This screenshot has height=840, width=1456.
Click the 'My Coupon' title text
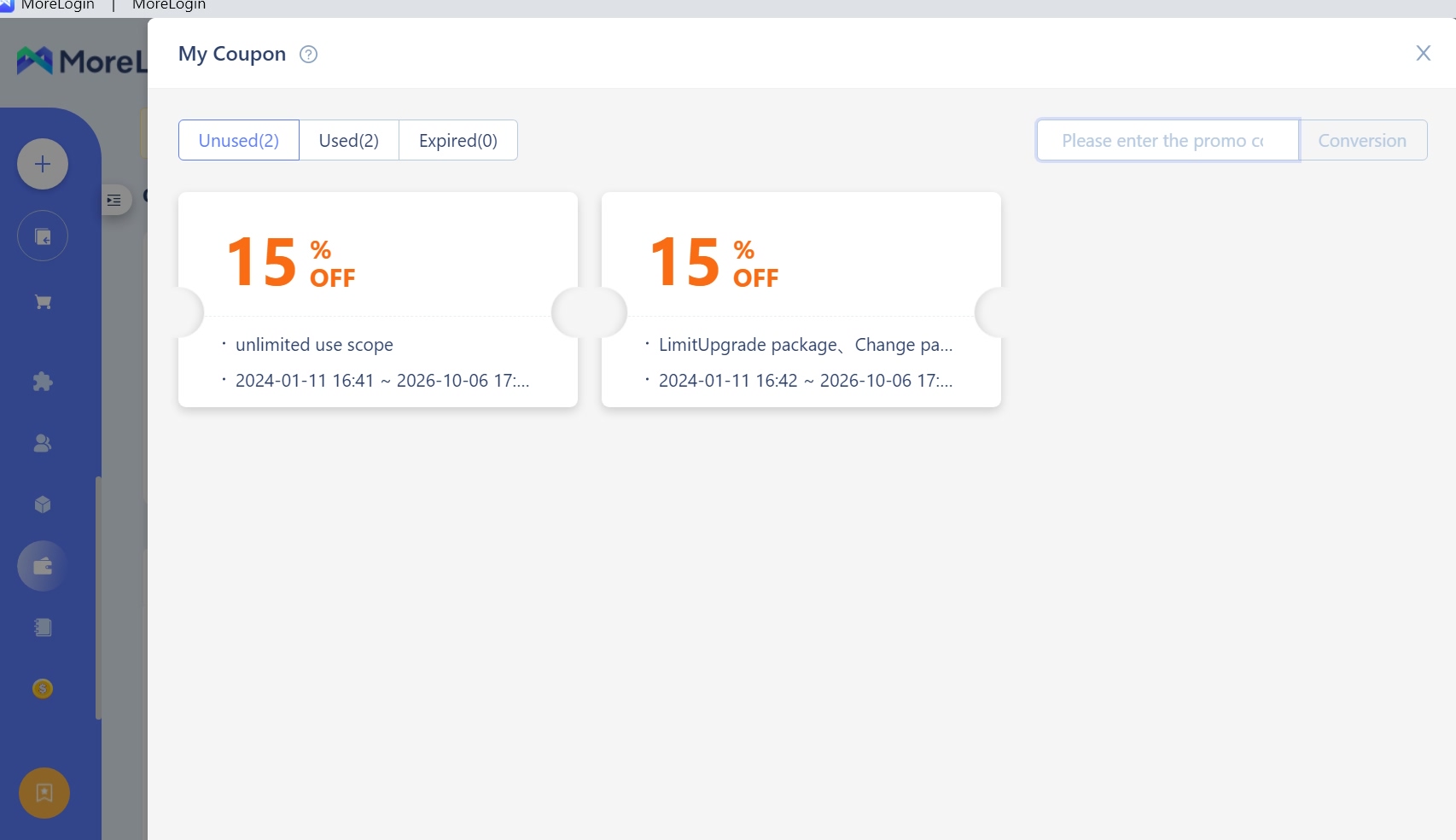click(x=232, y=54)
